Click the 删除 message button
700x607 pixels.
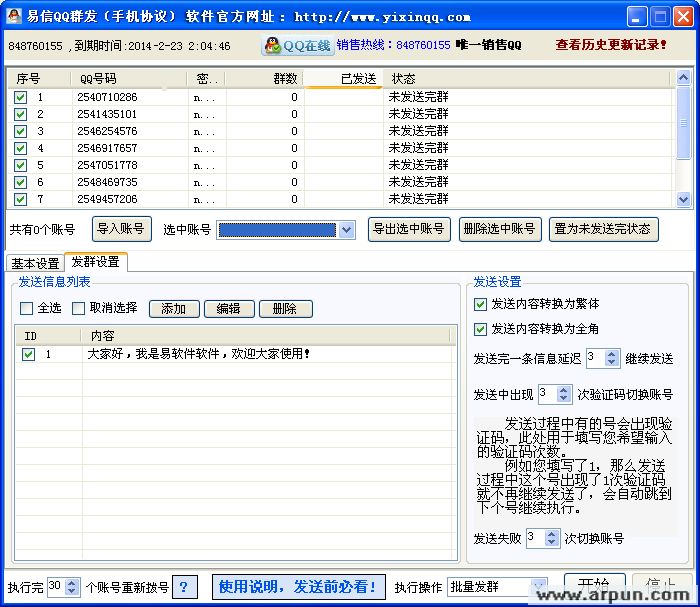(x=285, y=309)
